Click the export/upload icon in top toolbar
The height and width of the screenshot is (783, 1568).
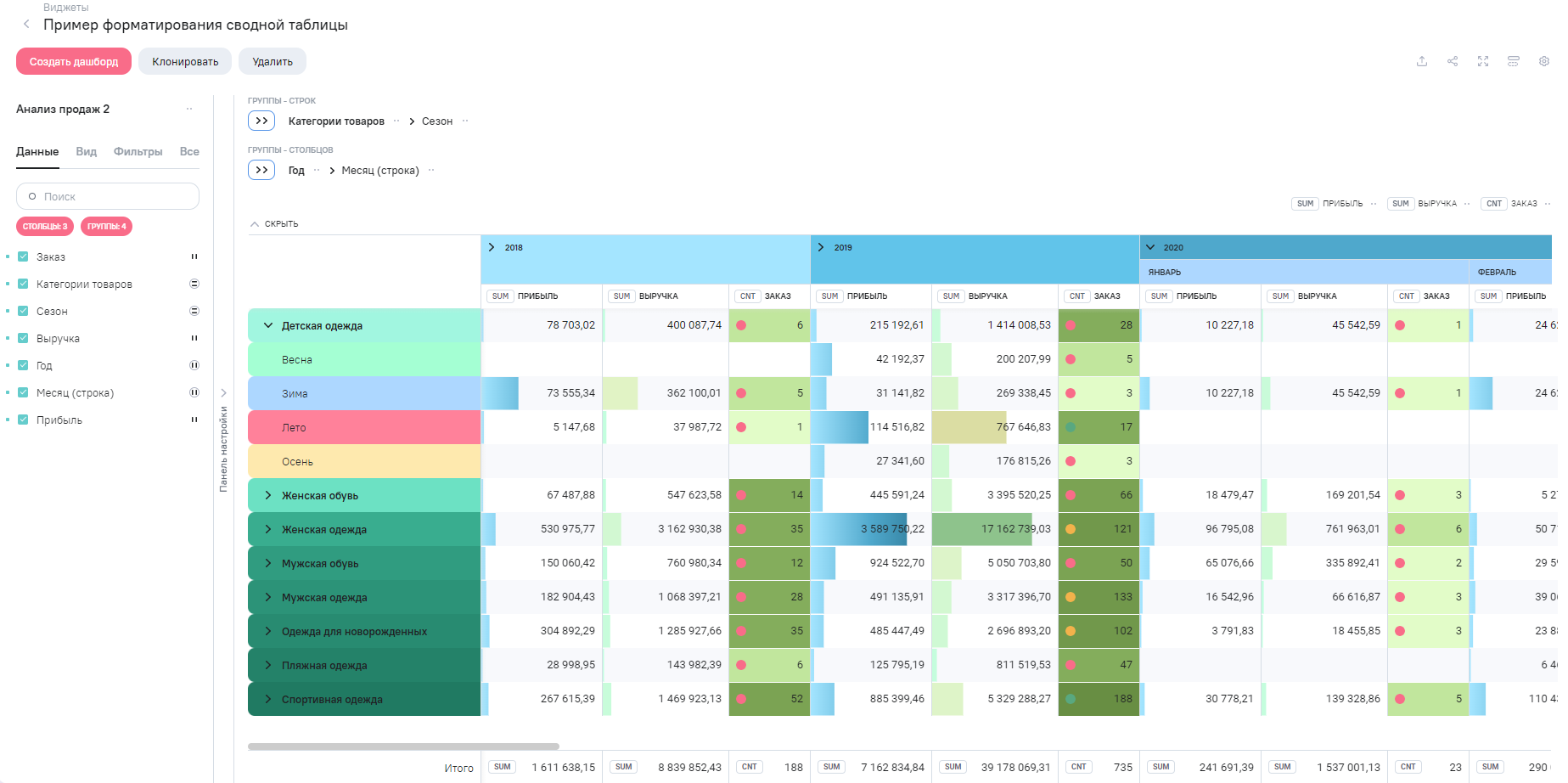click(x=1422, y=61)
